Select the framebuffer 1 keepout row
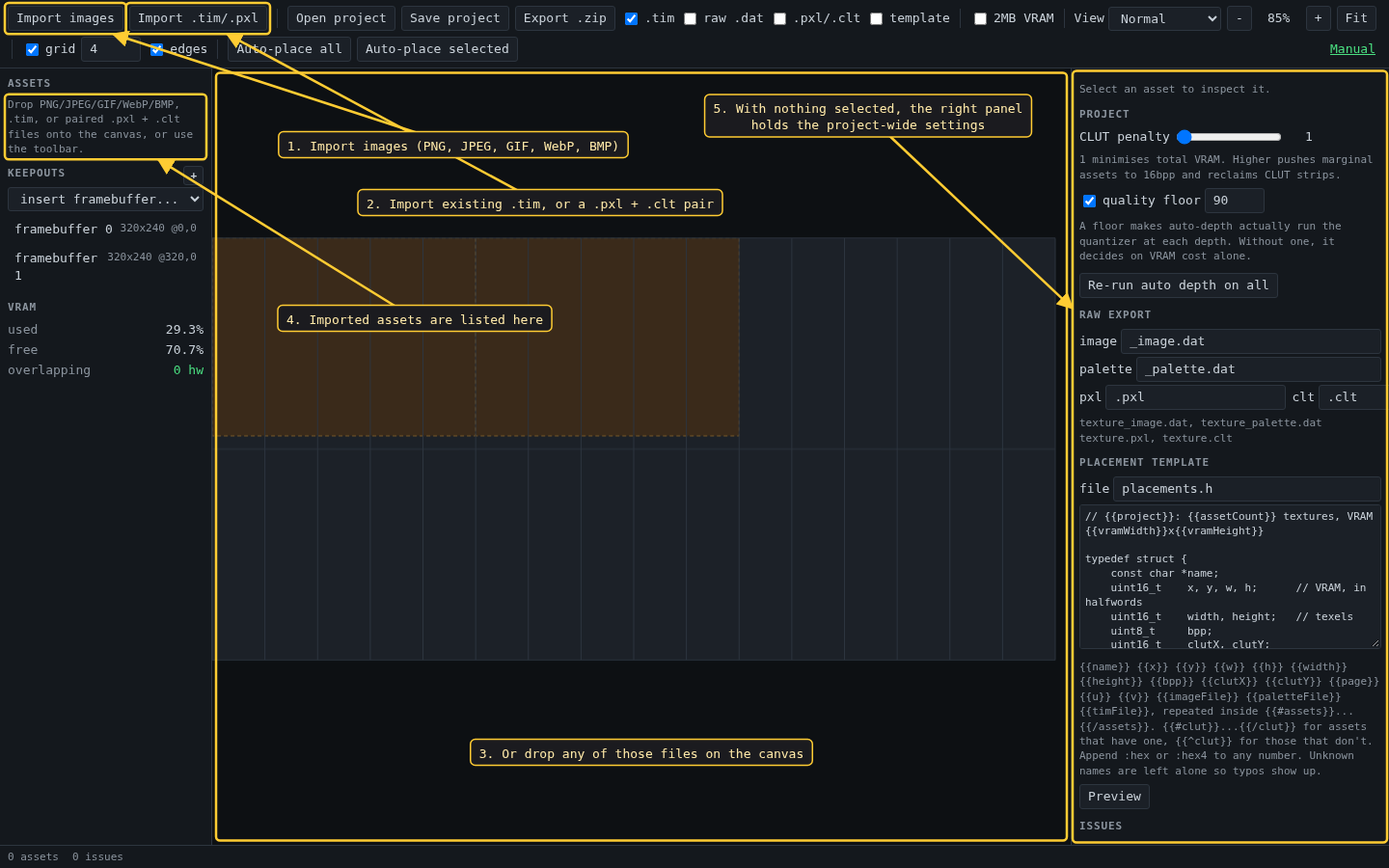 pos(105,266)
